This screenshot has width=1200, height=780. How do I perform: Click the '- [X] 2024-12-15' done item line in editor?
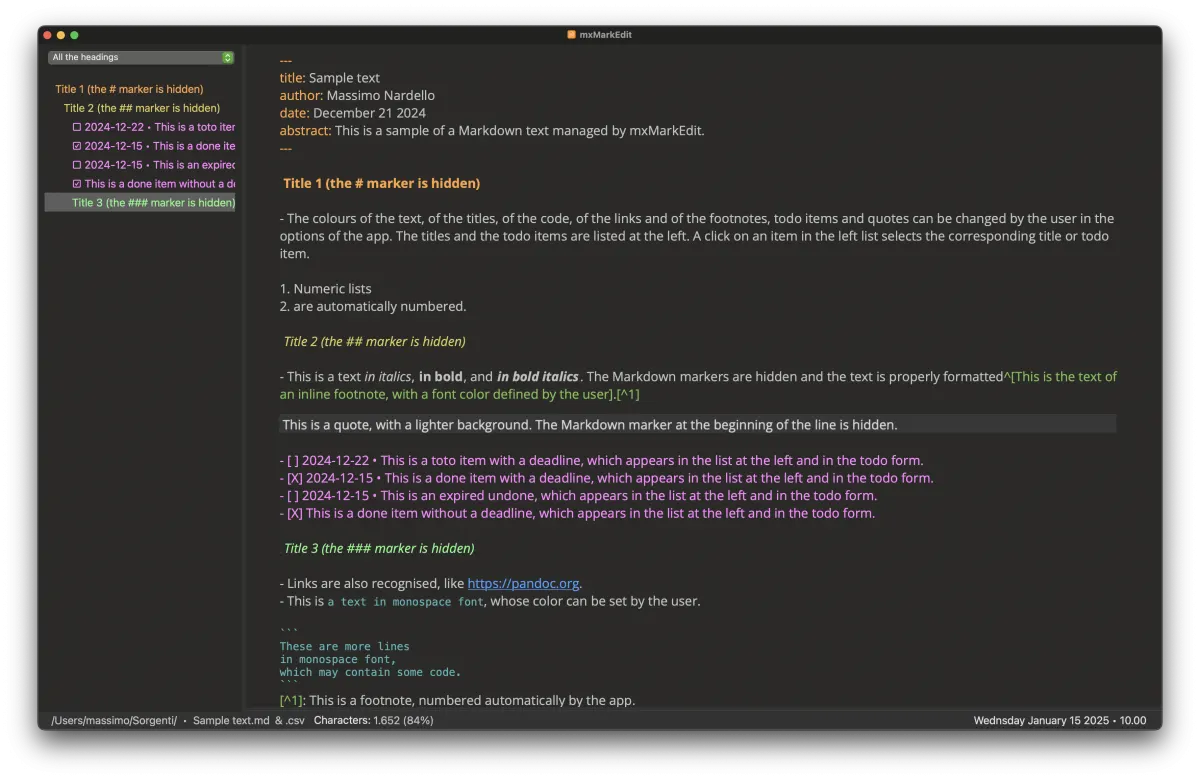point(606,478)
